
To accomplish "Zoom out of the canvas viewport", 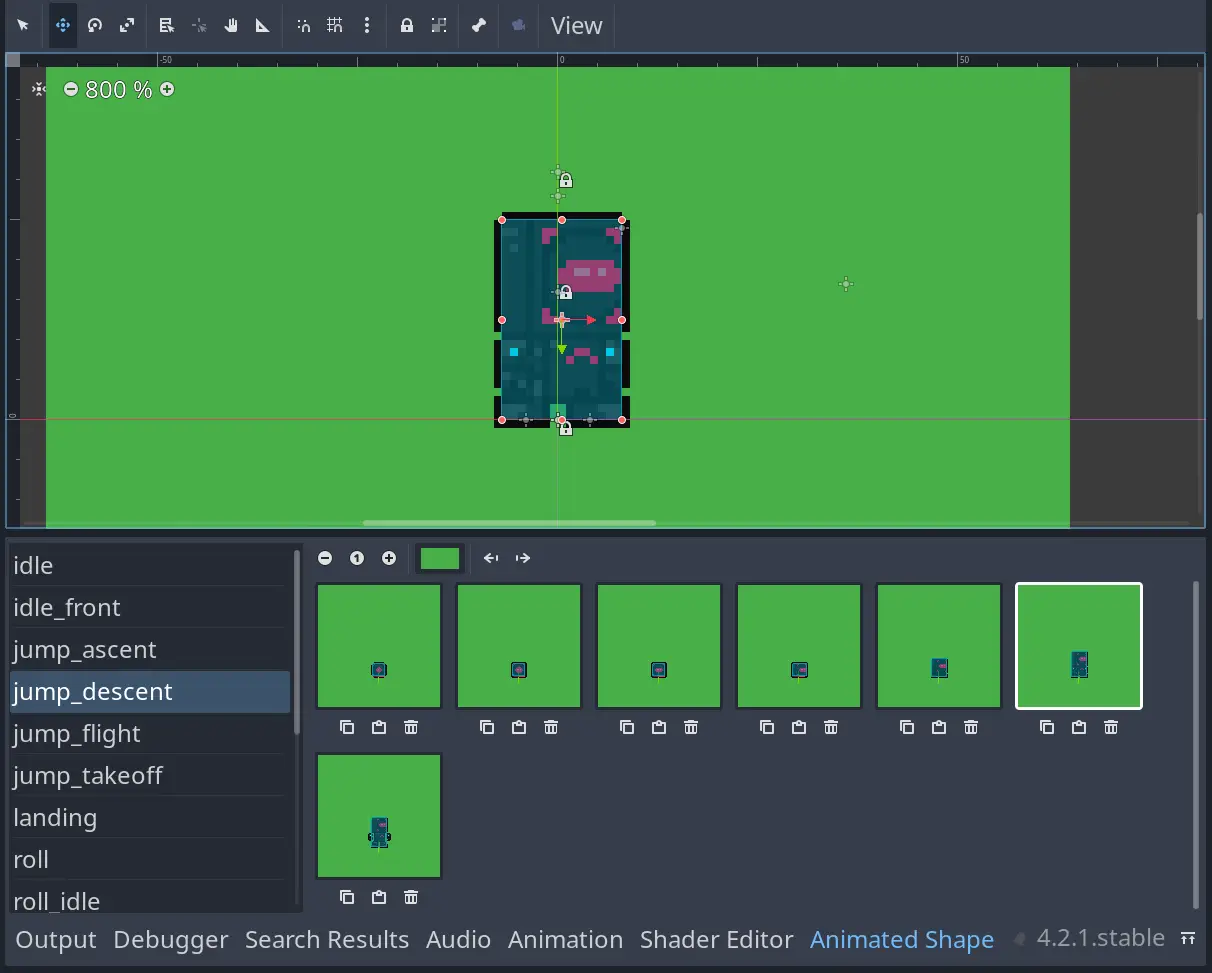I will click(x=71, y=89).
